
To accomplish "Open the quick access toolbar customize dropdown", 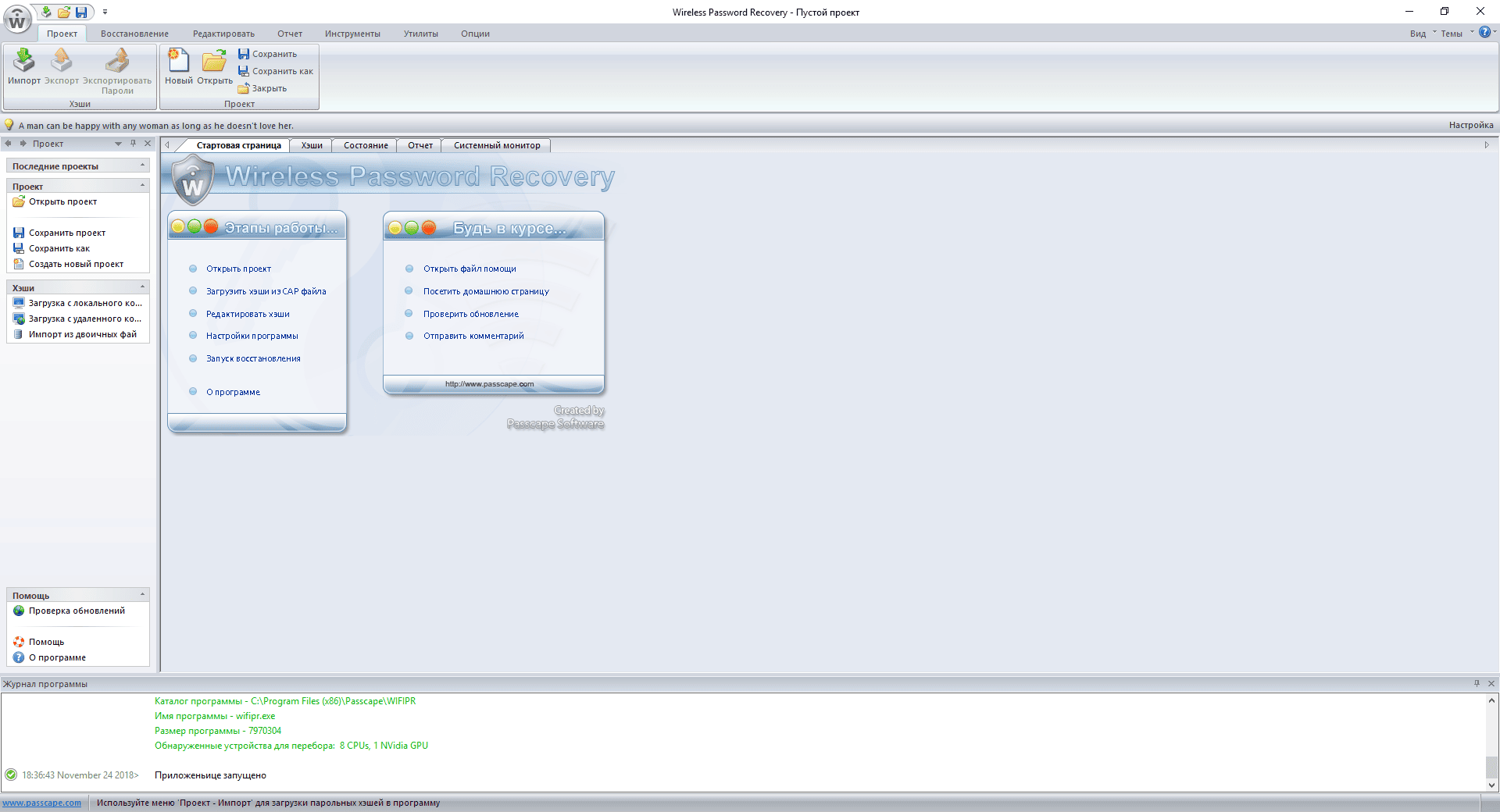I will click(x=105, y=12).
